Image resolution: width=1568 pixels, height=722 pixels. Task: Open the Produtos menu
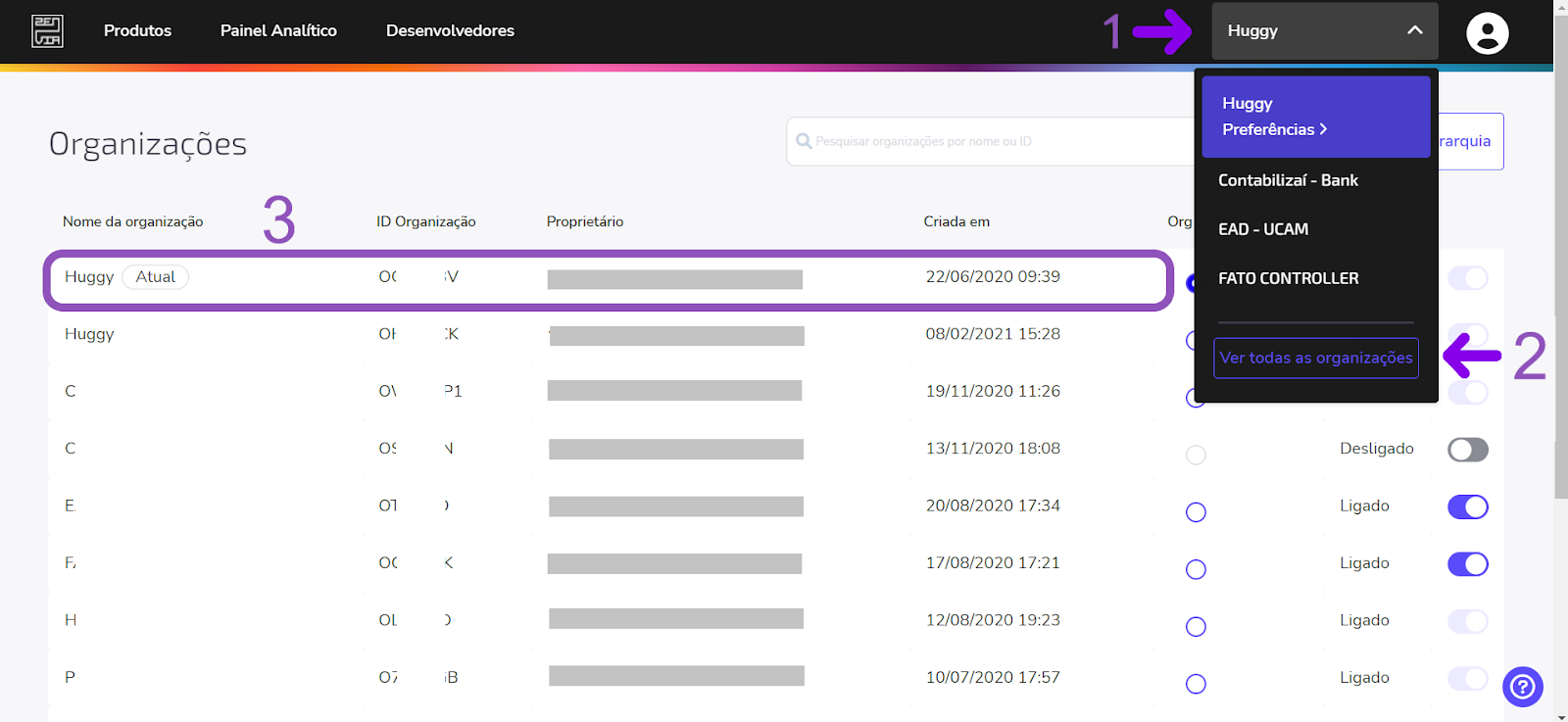pos(137,30)
